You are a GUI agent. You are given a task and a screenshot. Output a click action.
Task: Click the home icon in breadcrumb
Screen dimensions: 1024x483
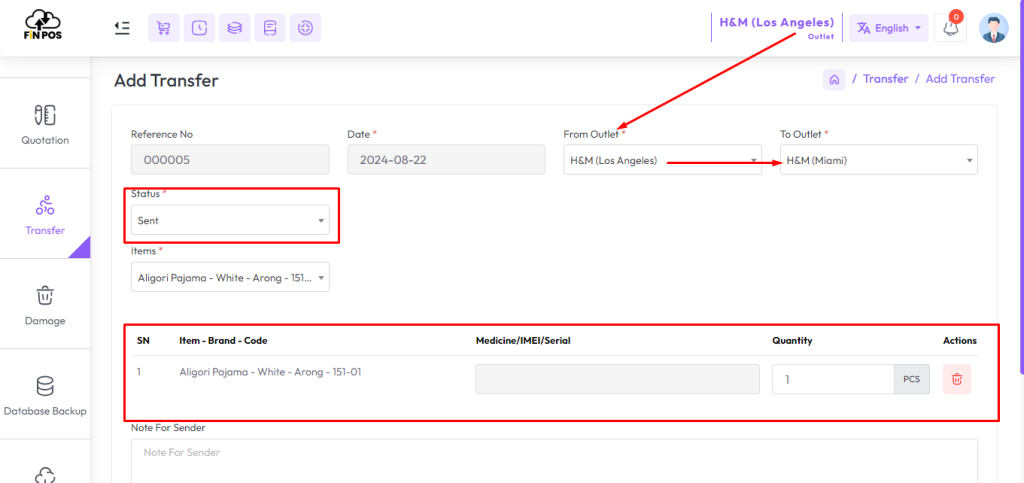pos(834,80)
